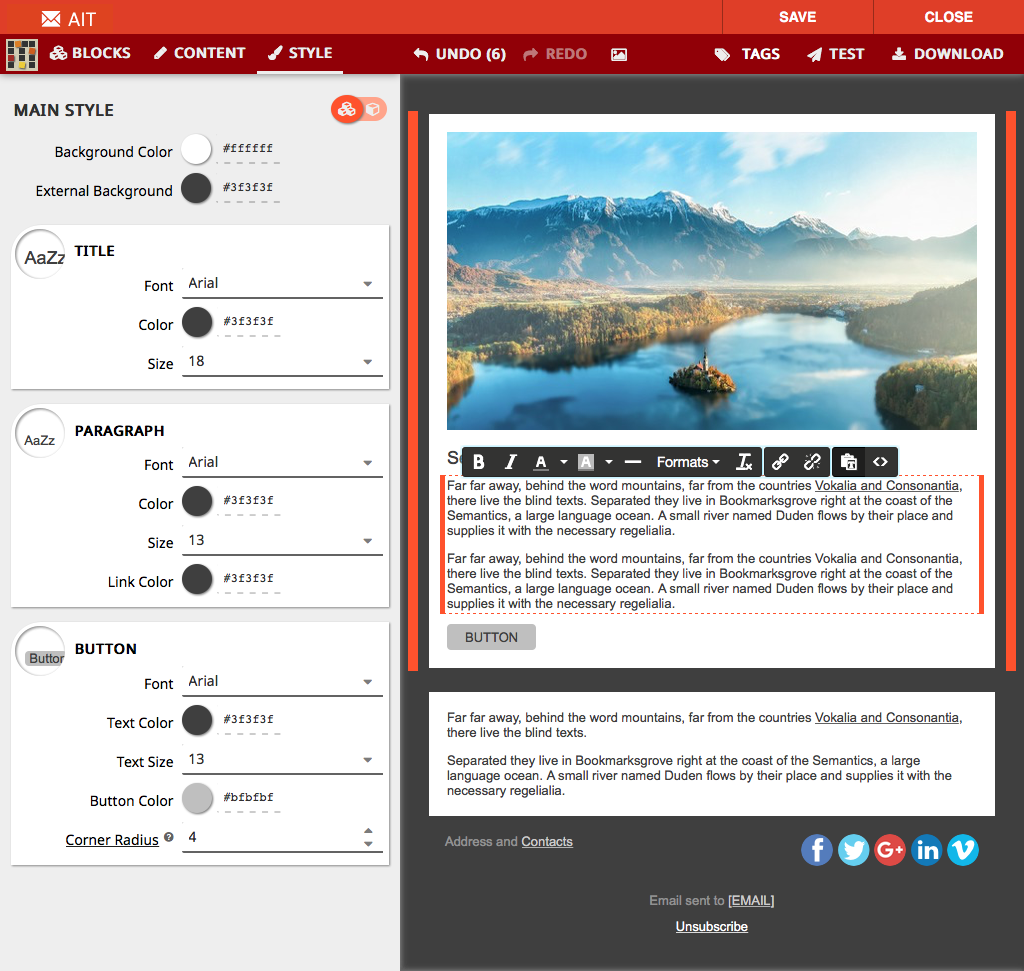Open the source code editor icon

(x=880, y=462)
